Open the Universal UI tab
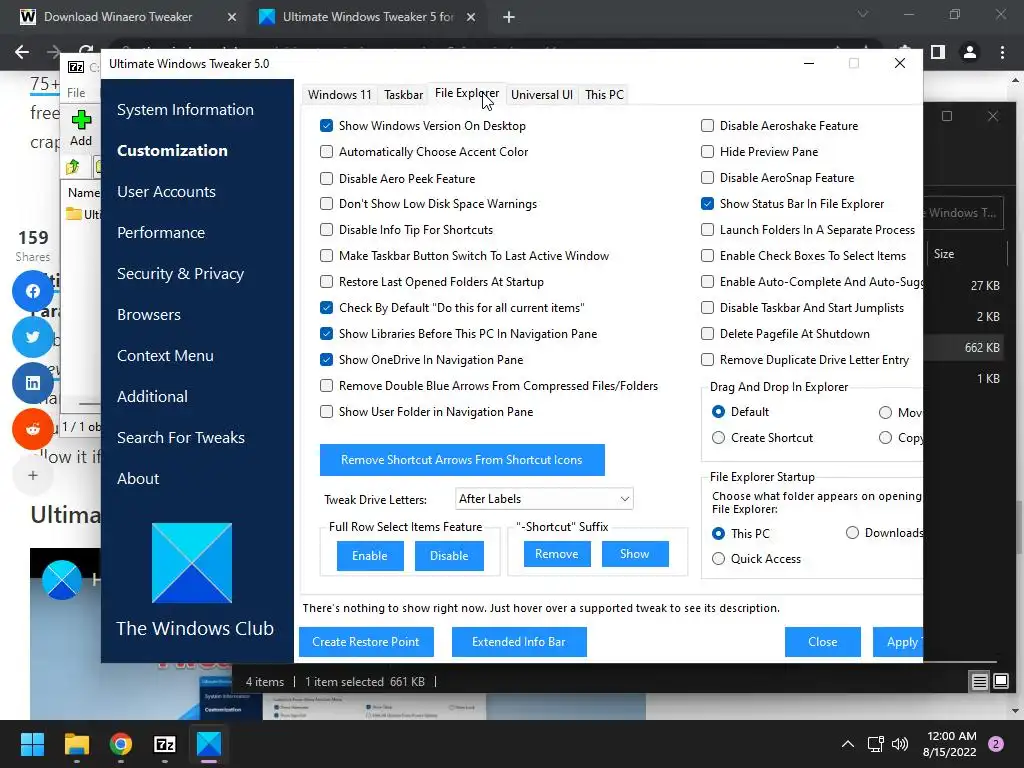The image size is (1024, 768). pyautogui.click(x=541, y=95)
